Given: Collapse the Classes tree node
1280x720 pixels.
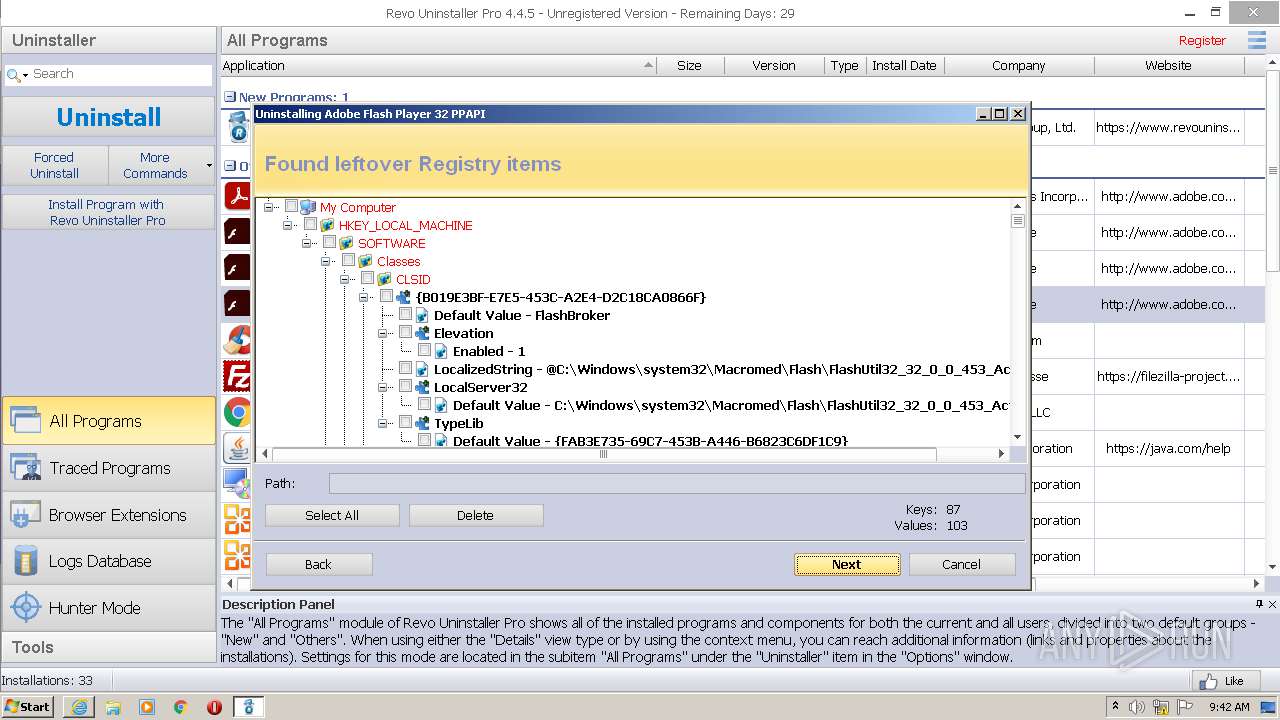Looking at the screenshot, I should [x=326, y=261].
